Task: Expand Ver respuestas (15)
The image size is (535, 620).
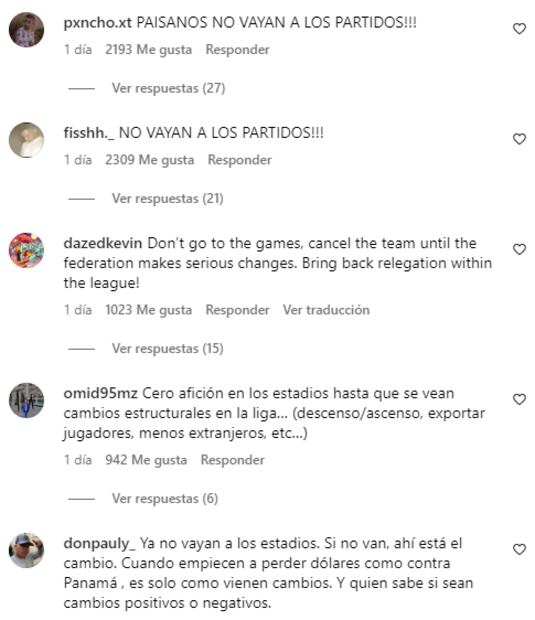Action: pos(168,348)
